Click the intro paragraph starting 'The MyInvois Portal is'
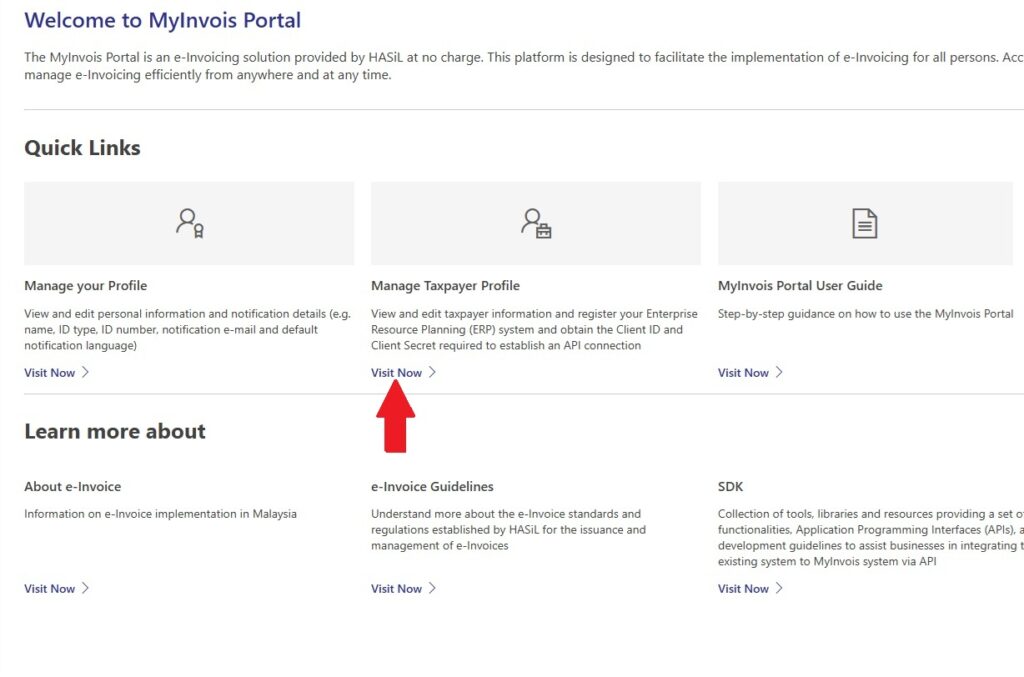The height and width of the screenshot is (677, 1024). point(524,66)
